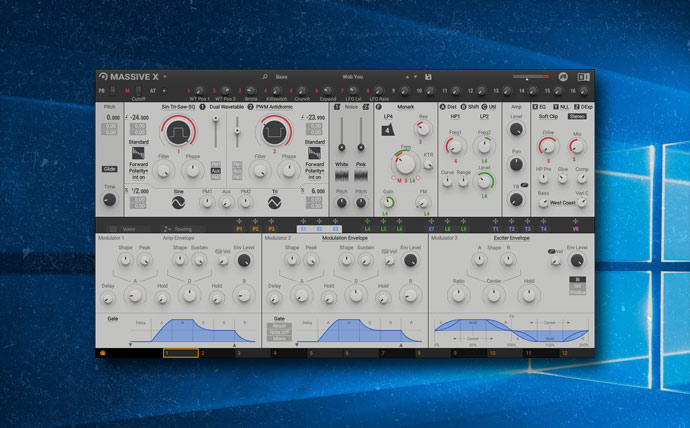The image size is (690, 428).
Task: Toggle the Stereo button in the effects
Action: [577, 117]
